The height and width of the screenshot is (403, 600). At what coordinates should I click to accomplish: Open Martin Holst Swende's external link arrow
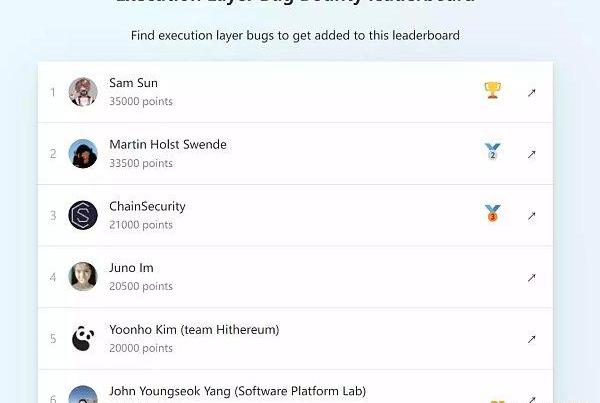tap(532, 154)
